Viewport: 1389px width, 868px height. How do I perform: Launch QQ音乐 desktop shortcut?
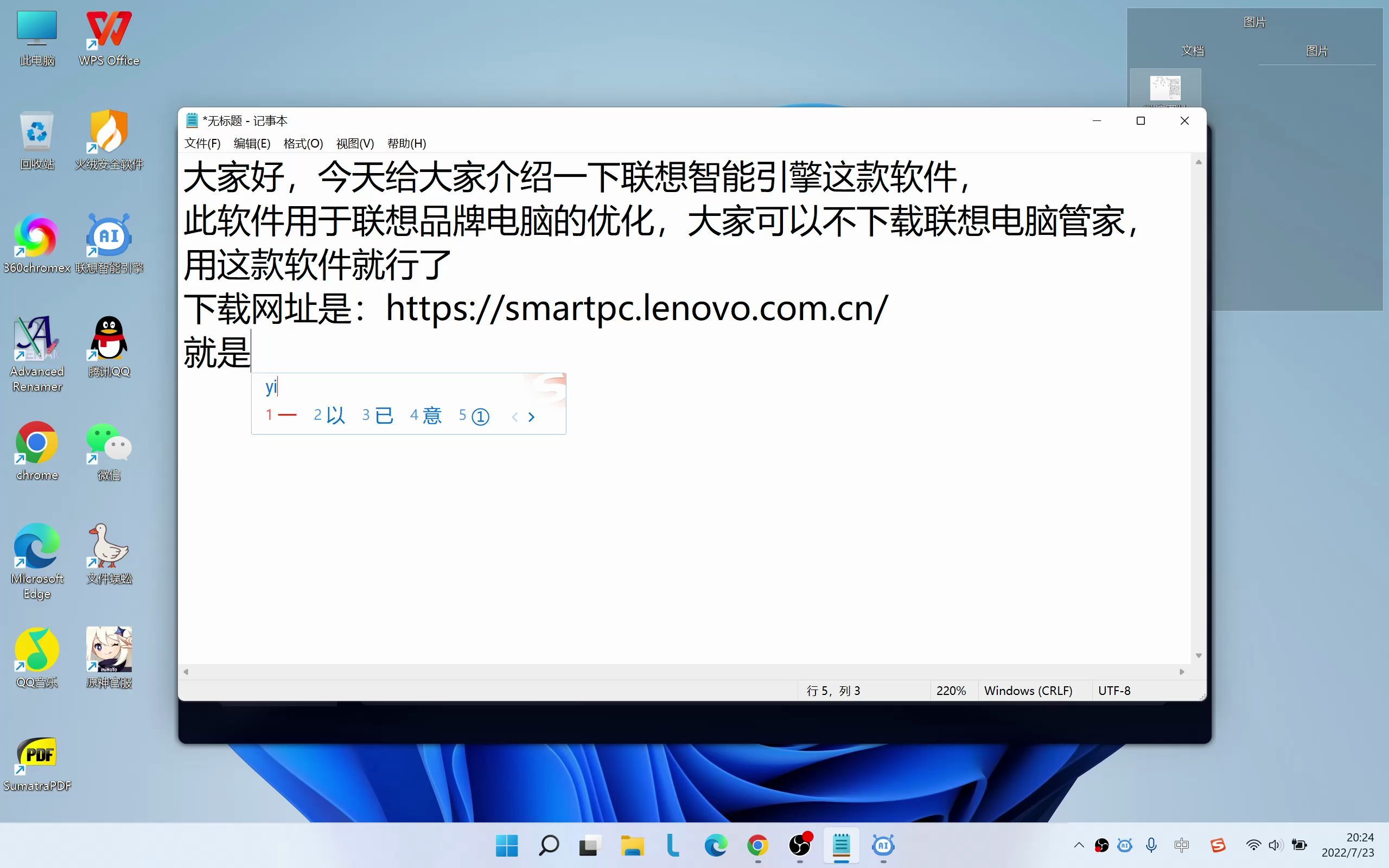click(37, 659)
